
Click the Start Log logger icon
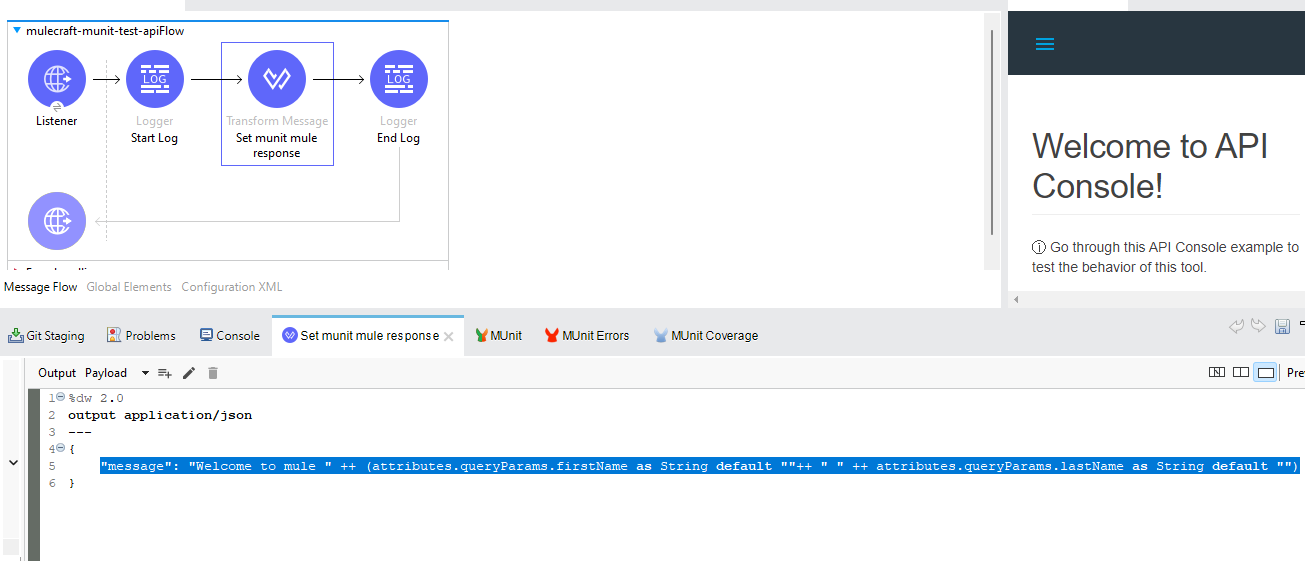[x=155, y=79]
